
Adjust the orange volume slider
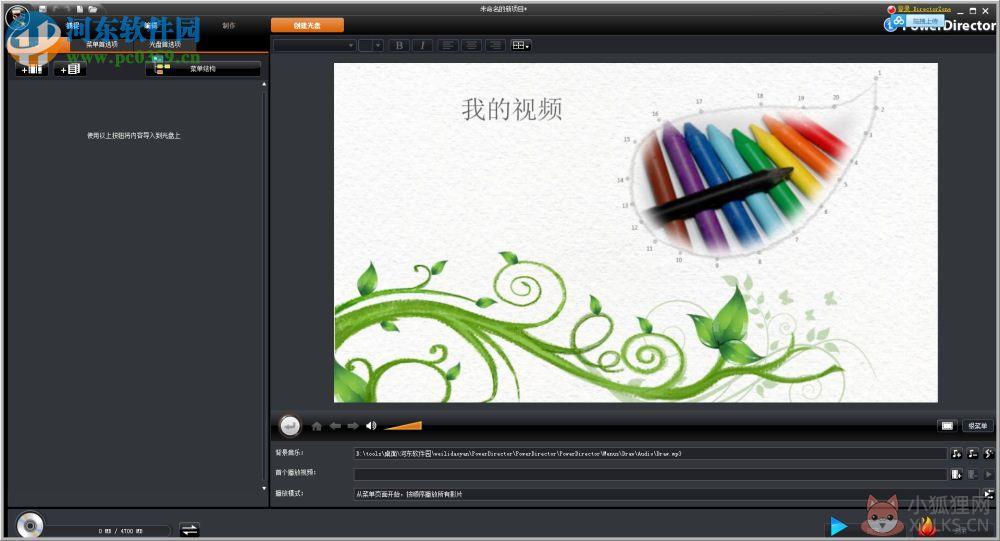click(x=402, y=426)
